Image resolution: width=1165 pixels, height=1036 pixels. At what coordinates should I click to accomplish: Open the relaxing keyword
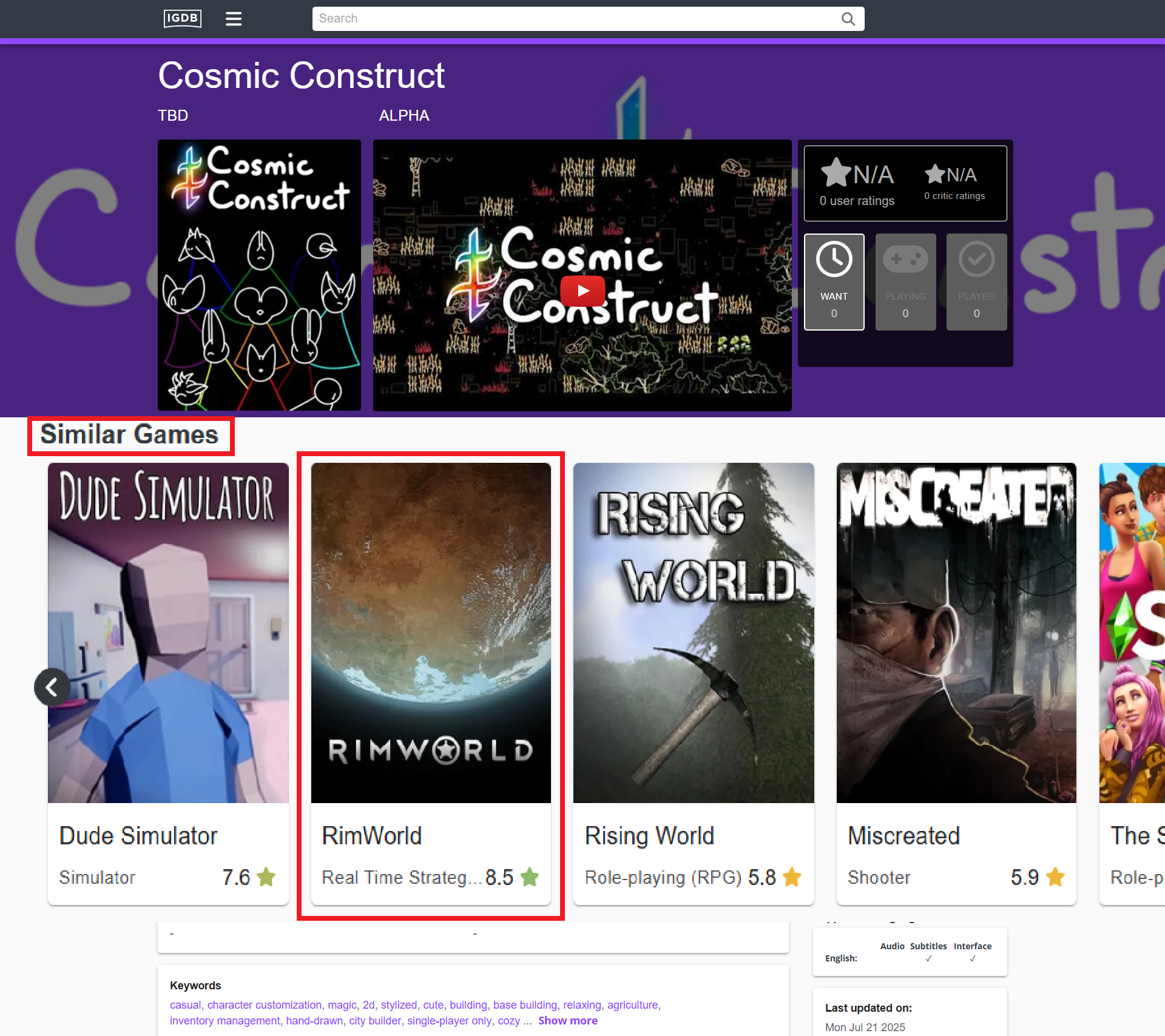tap(582, 1005)
